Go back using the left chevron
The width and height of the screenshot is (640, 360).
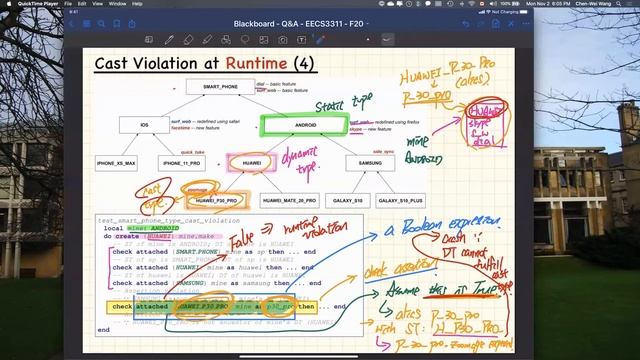coord(72,24)
